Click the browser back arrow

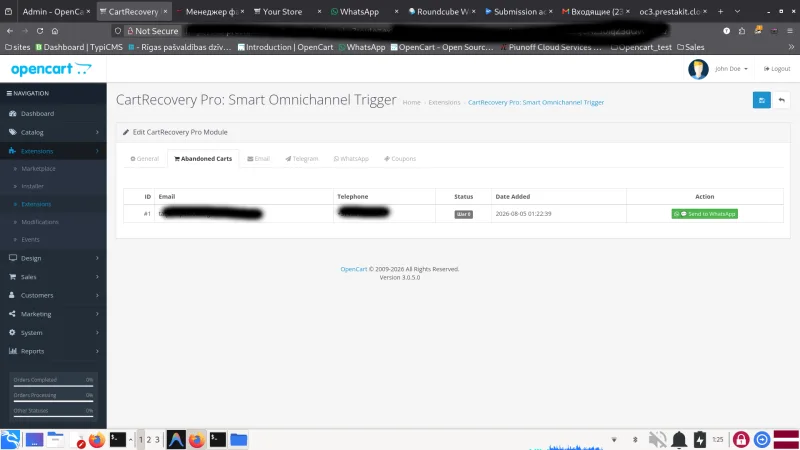(x=10, y=31)
